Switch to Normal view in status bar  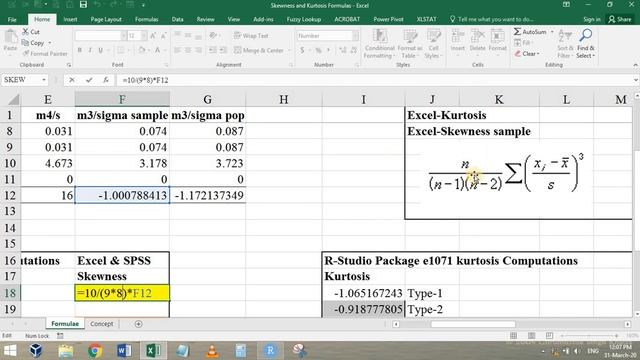pos(513,336)
